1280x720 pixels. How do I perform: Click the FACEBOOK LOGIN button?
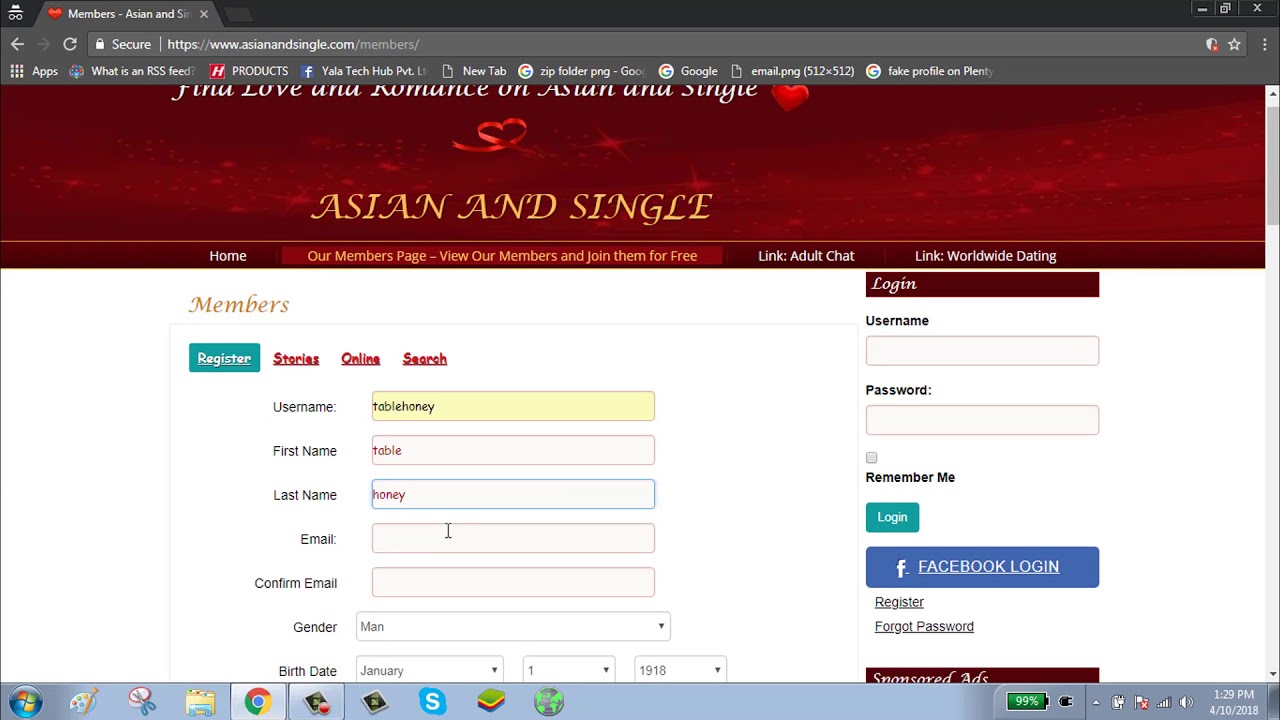pos(982,567)
